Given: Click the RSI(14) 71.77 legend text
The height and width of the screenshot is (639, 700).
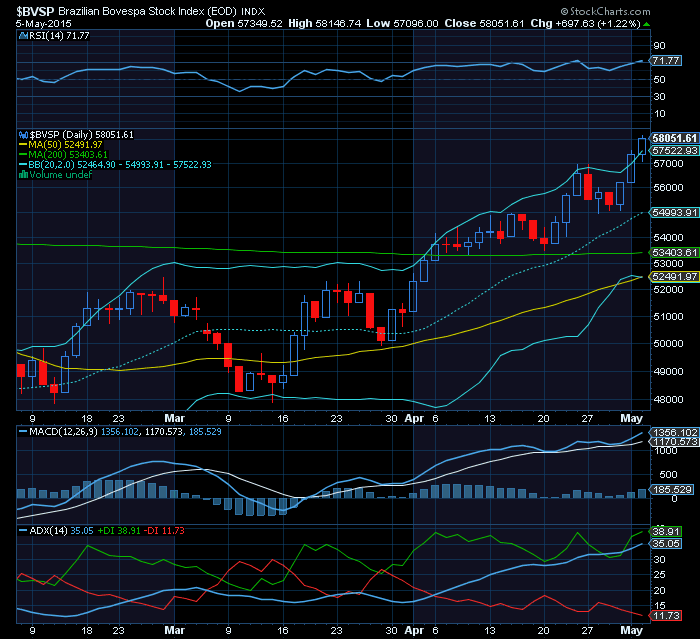Looking at the screenshot, I should point(59,36).
